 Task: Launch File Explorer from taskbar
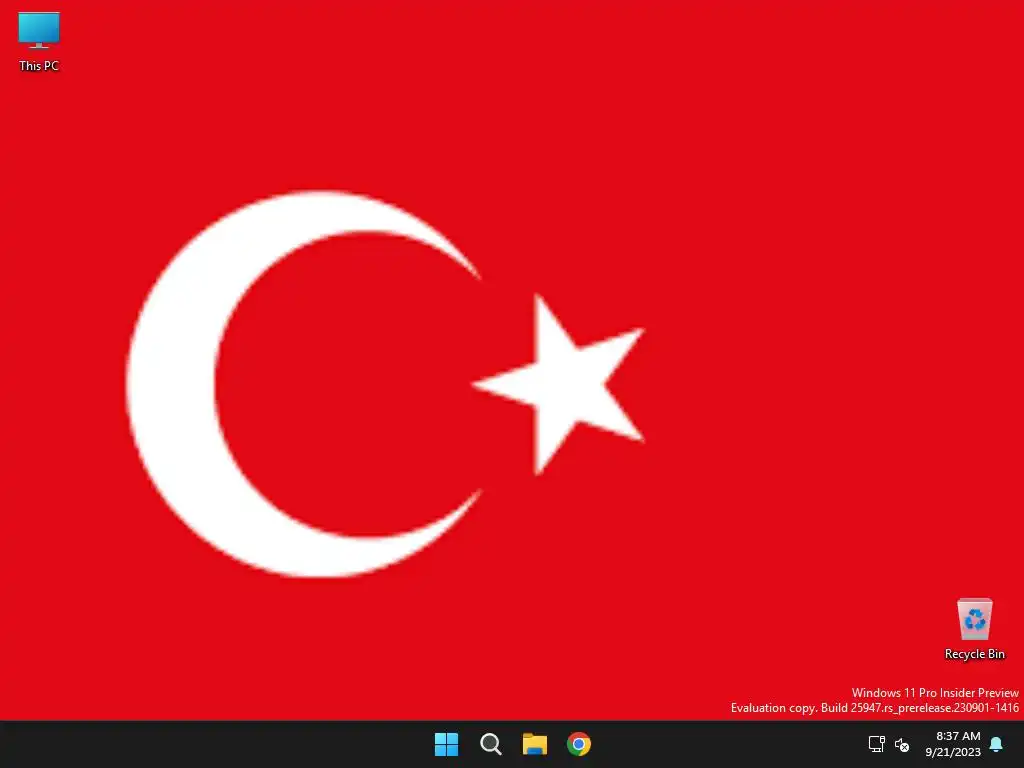click(534, 744)
